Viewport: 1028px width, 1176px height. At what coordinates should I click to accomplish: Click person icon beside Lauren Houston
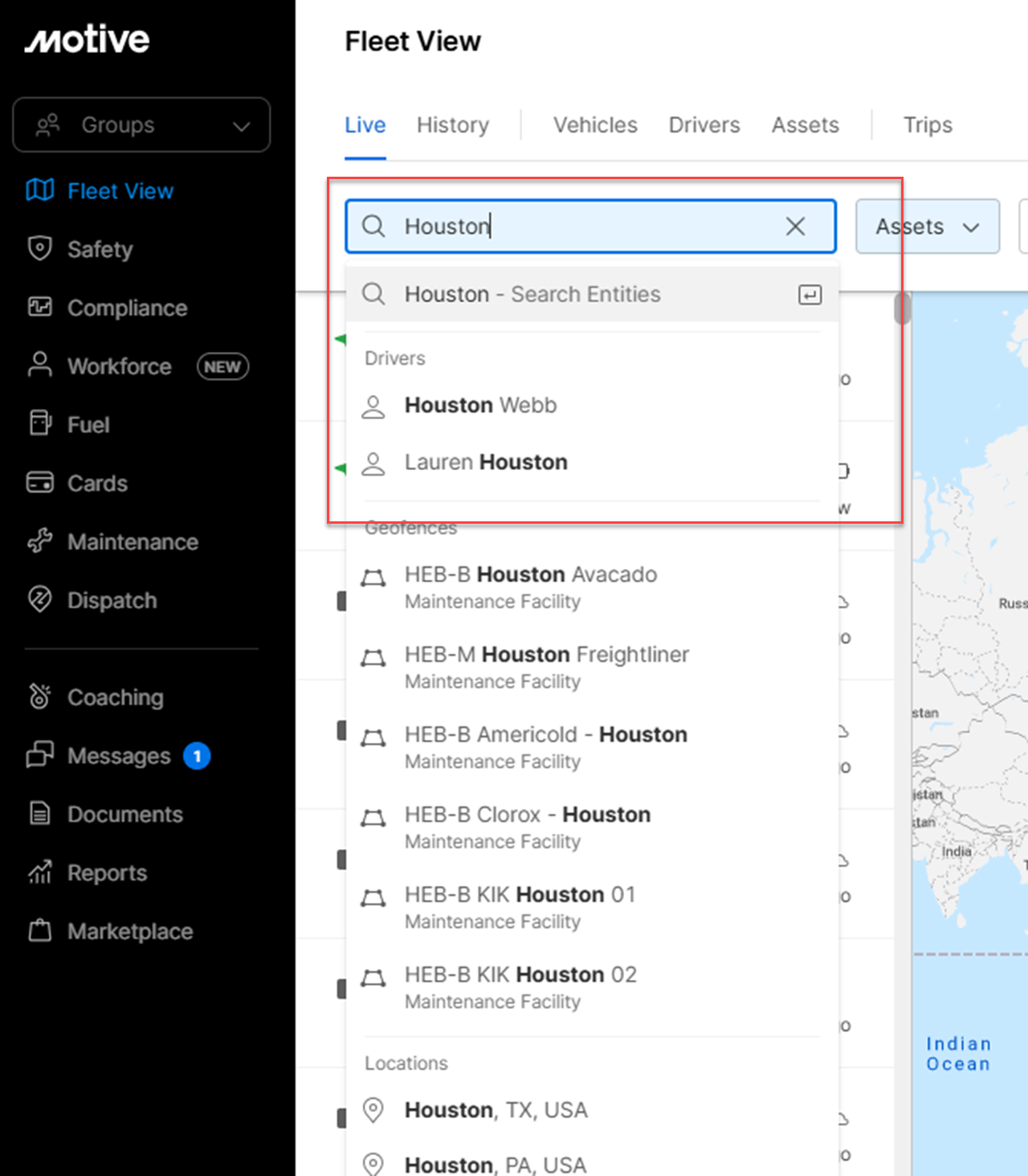click(373, 463)
